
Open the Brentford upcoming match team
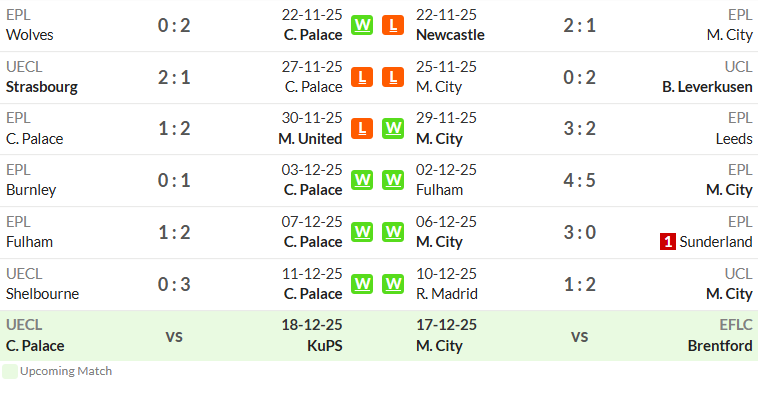coord(720,346)
